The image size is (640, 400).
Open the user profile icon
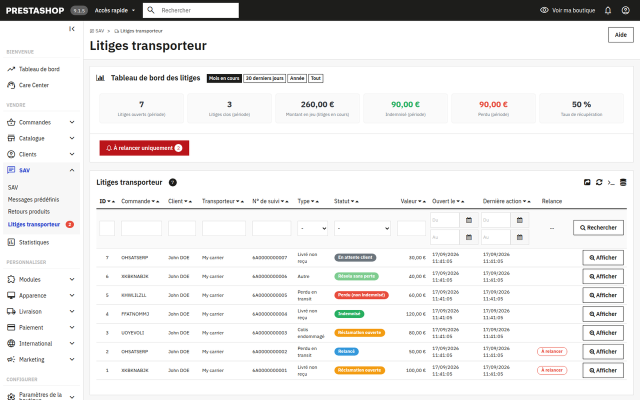pos(625,10)
